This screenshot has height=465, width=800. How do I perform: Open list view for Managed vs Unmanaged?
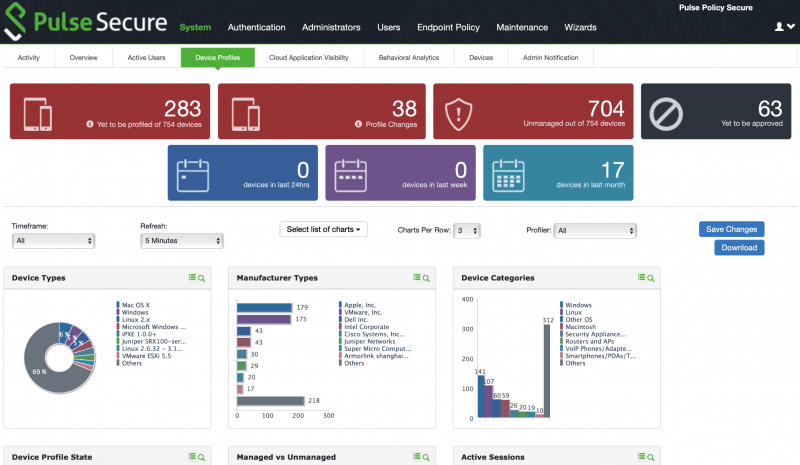click(x=417, y=456)
